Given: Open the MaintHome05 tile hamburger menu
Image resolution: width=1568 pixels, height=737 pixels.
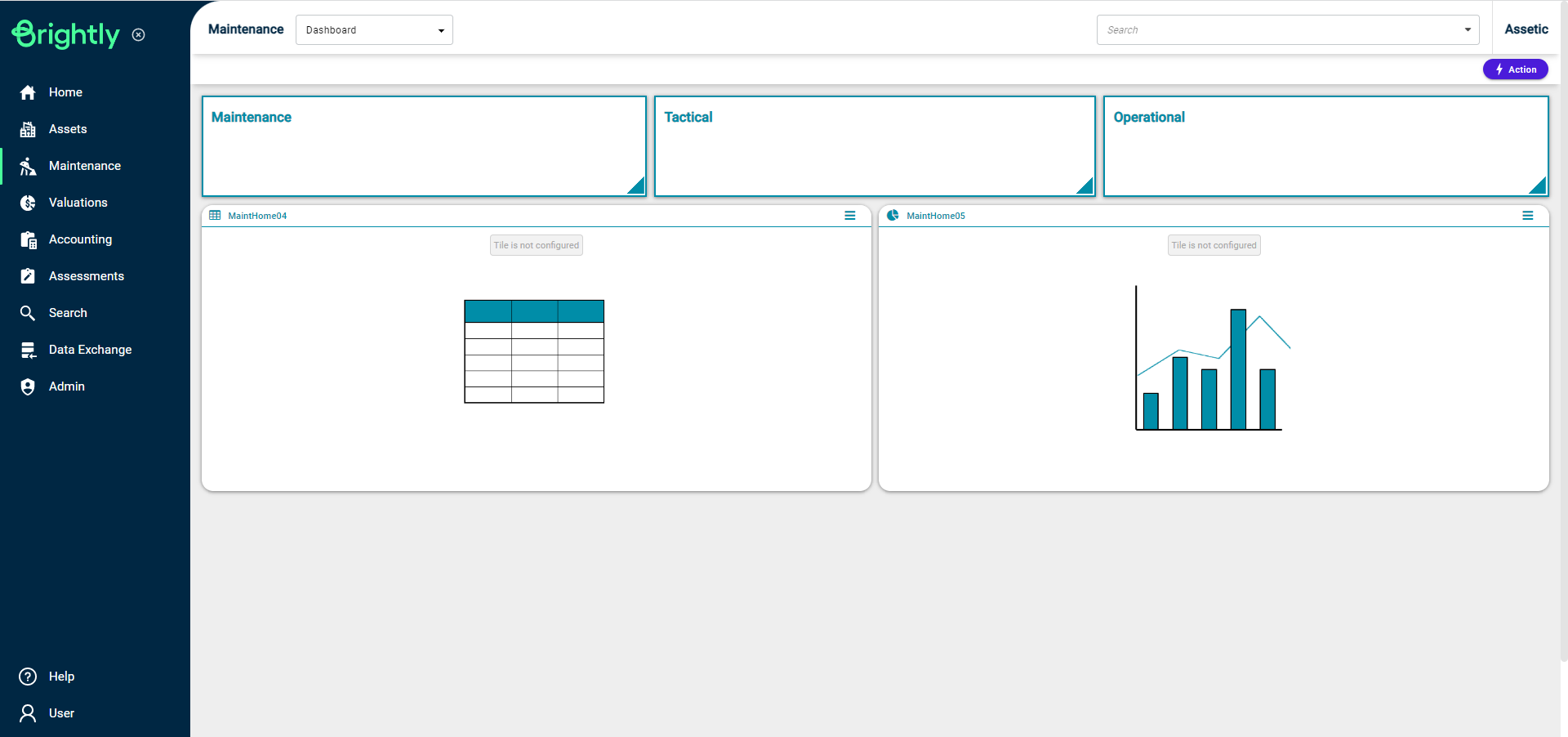Looking at the screenshot, I should [x=1528, y=216].
